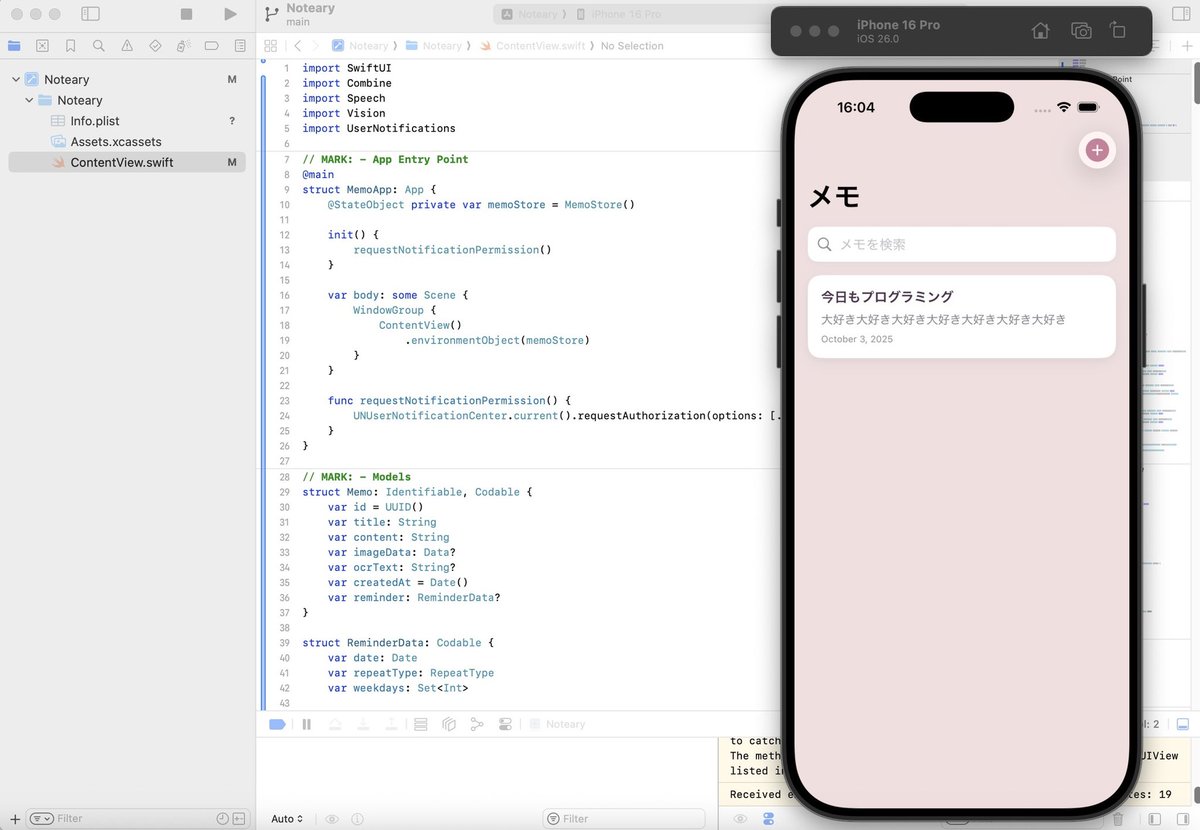Open Debug View Hierarchy
The width and height of the screenshot is (1200, 830).
click(449, 724)
